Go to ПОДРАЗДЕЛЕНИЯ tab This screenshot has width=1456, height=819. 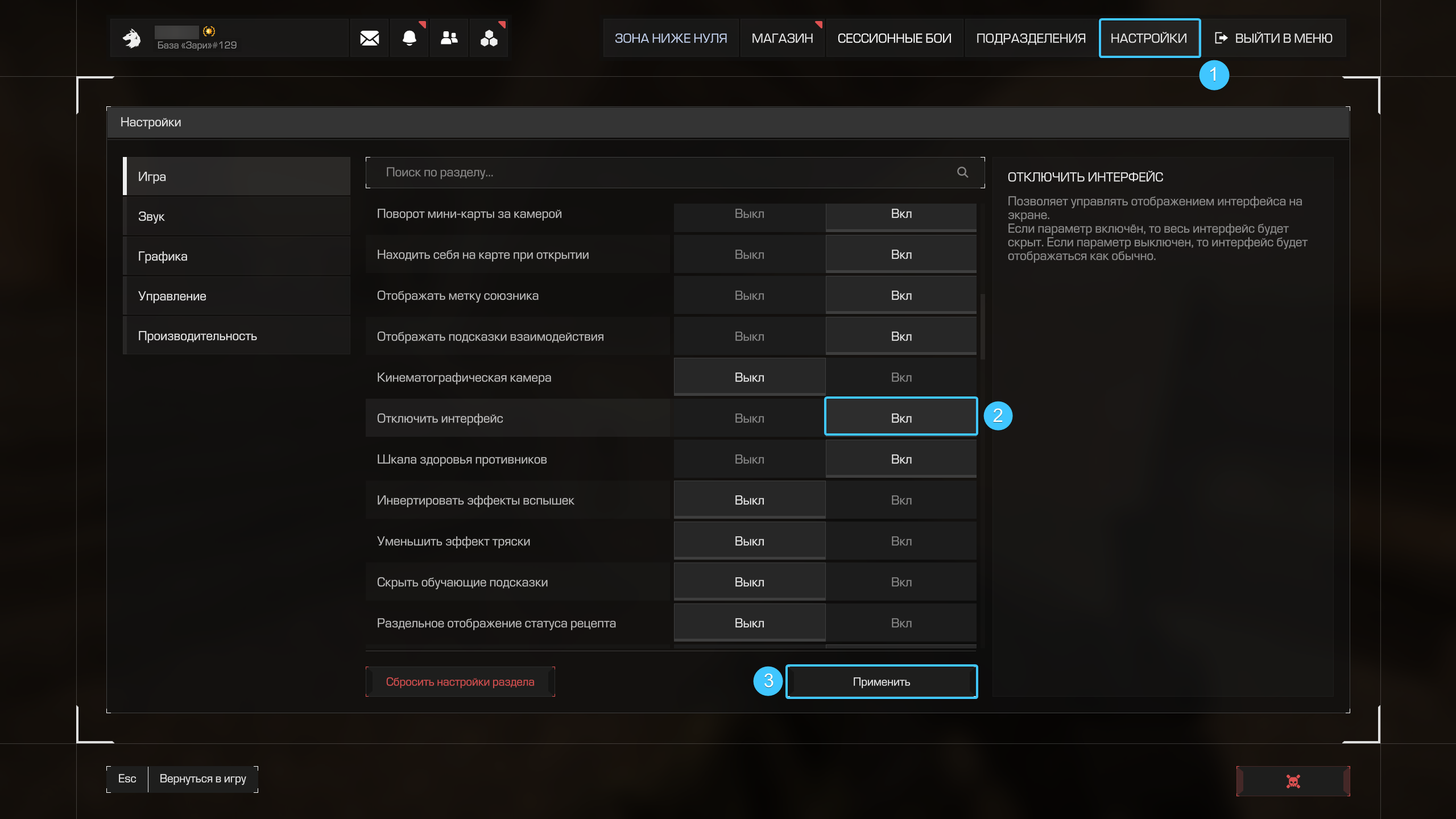click(1031, 38)
